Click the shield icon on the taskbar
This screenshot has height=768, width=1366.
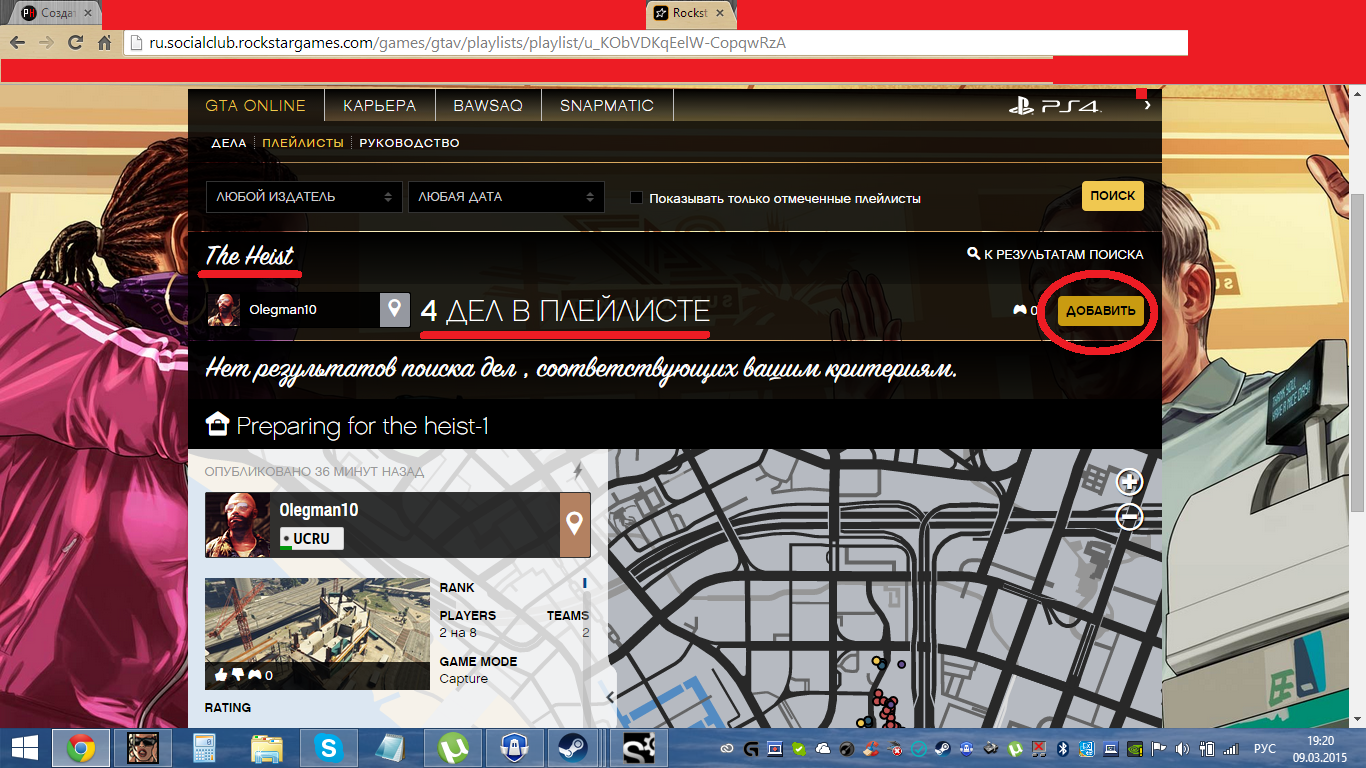[513, 748]
